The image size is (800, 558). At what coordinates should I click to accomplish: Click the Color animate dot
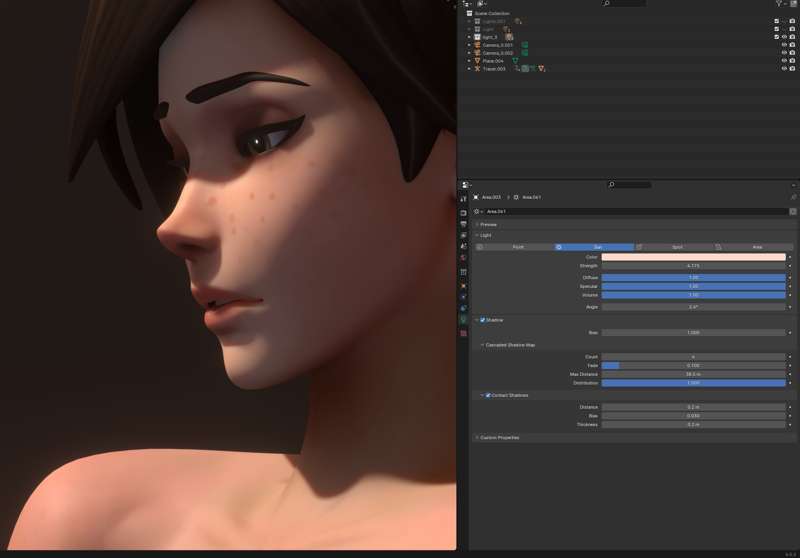coord(790,257)
